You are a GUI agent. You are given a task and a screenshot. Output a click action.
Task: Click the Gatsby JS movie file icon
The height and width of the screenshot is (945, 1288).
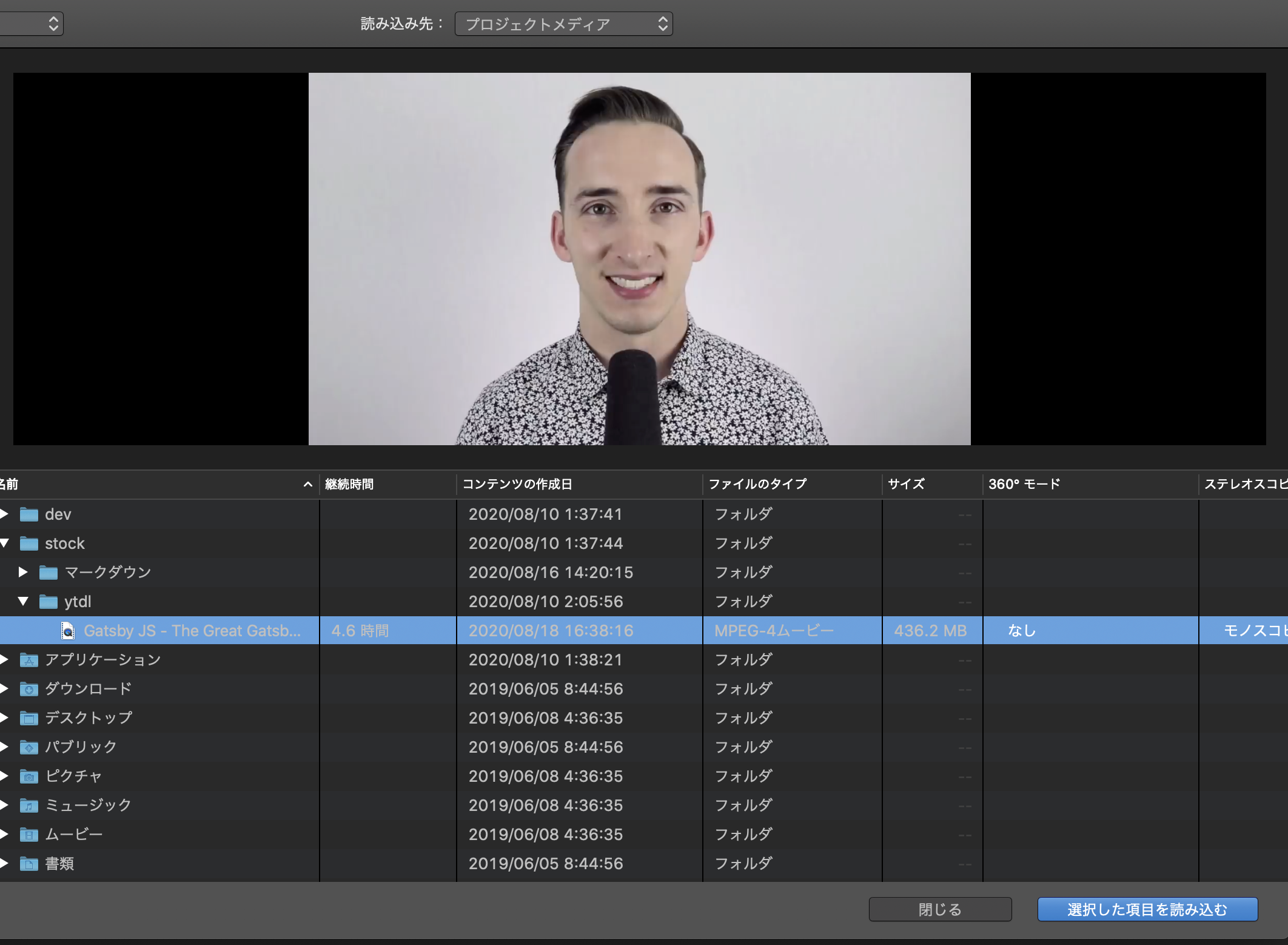point(68,631)
